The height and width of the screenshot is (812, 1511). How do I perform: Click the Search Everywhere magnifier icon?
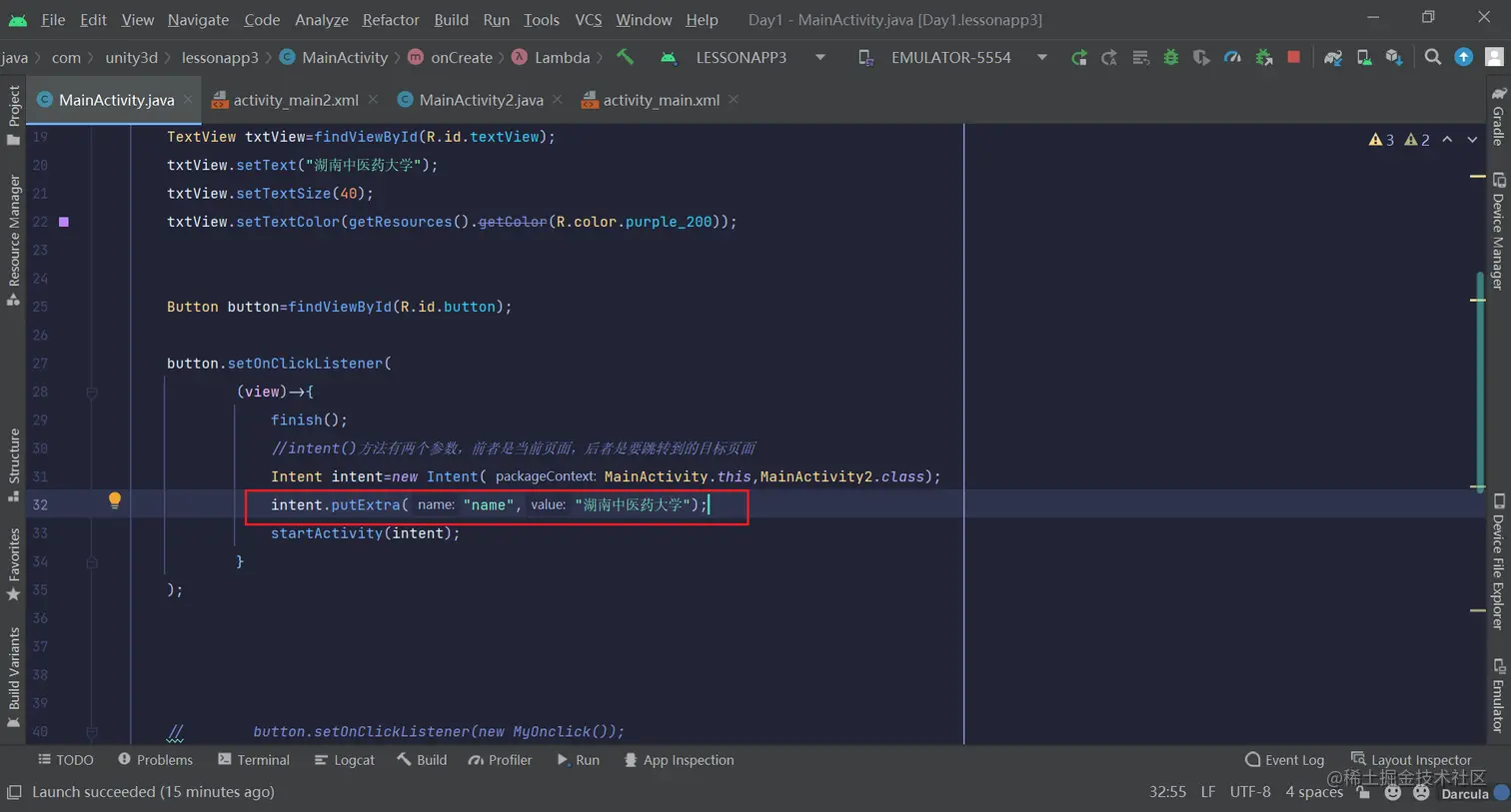[x=1433, y=57]
